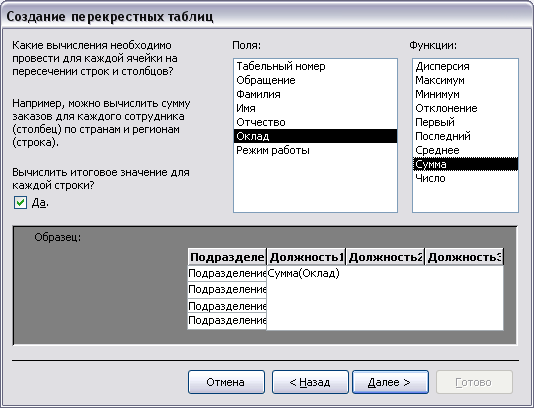Choose the highlighted 'Сумма' function
The width and height of the screenshot is (534, 408).
pyautogui.click(x=465, y=164)
